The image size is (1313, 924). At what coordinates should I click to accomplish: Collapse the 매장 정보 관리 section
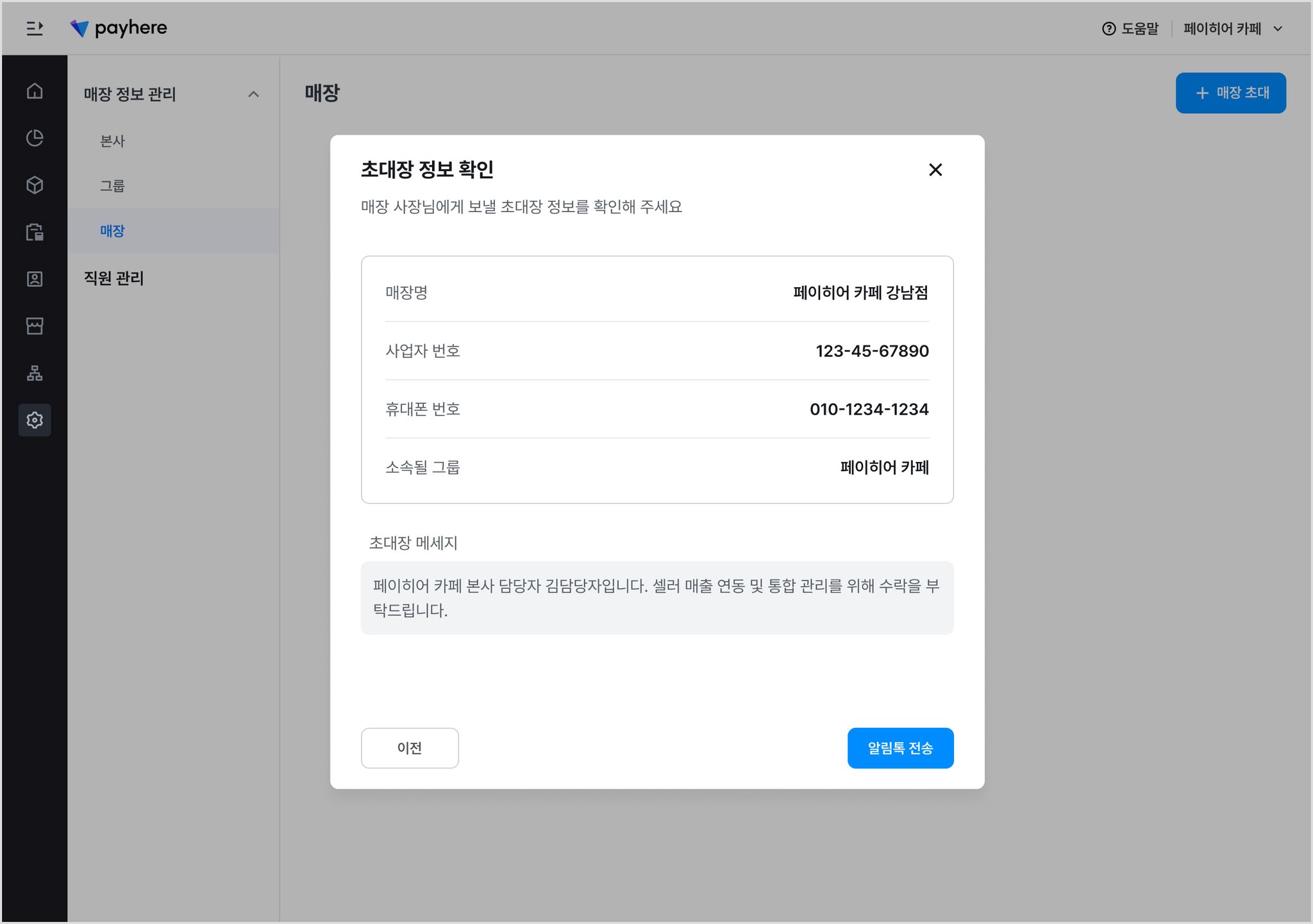click(x=253, y=94)
